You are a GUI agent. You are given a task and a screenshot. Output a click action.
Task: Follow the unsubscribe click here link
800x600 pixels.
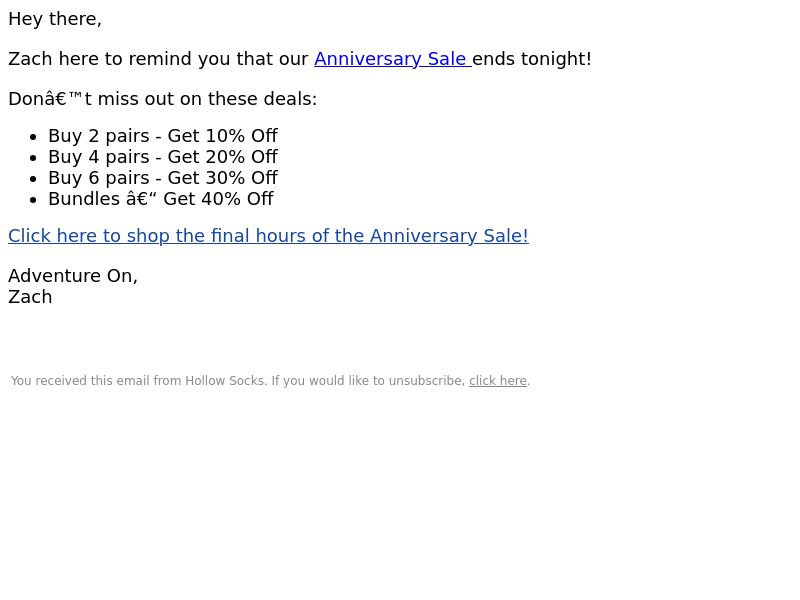click(498, 381)
